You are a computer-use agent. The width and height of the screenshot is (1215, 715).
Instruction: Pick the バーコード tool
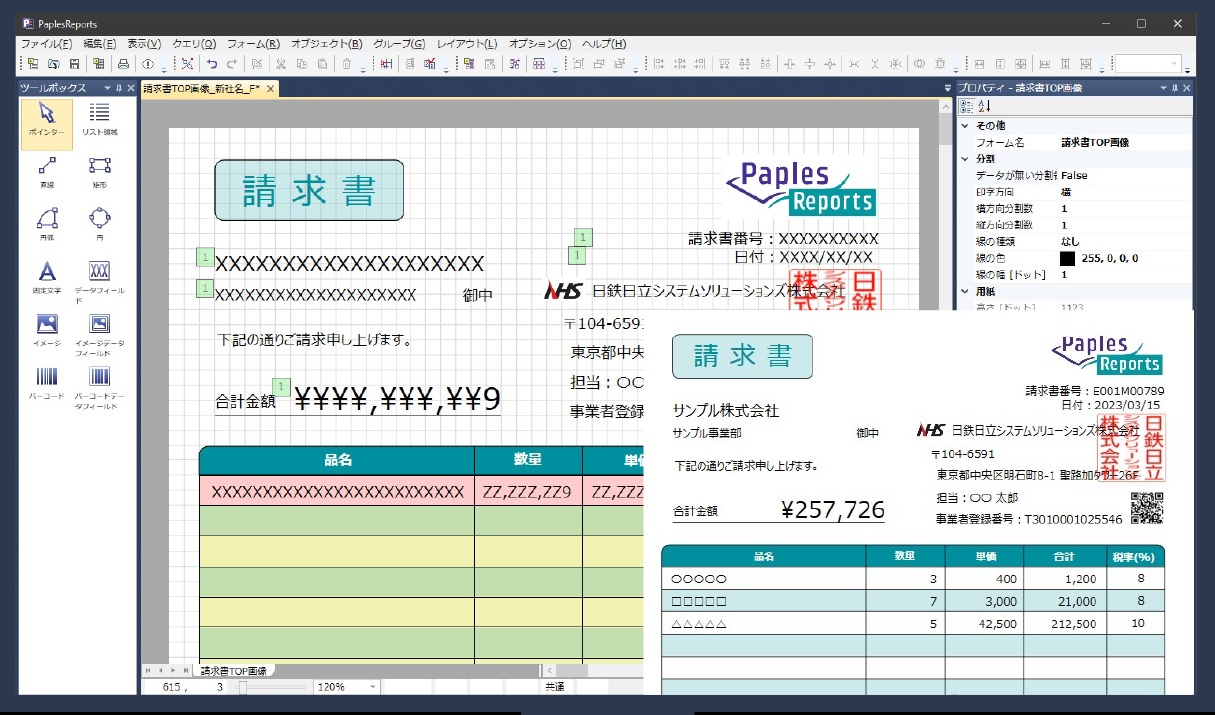pyautogui.click(x=46, y=383)
